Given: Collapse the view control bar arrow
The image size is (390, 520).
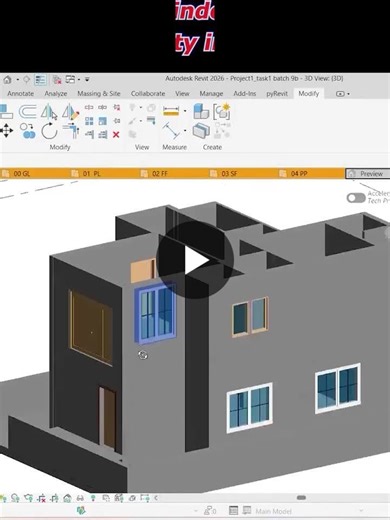Looking at the screenshot, I should [x=156, y=498].
